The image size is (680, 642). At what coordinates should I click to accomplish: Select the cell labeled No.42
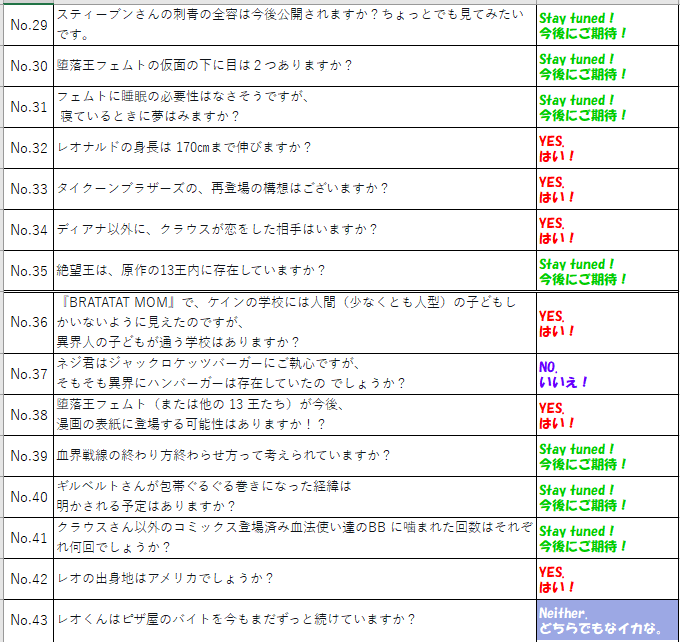(x=29, y=579)
